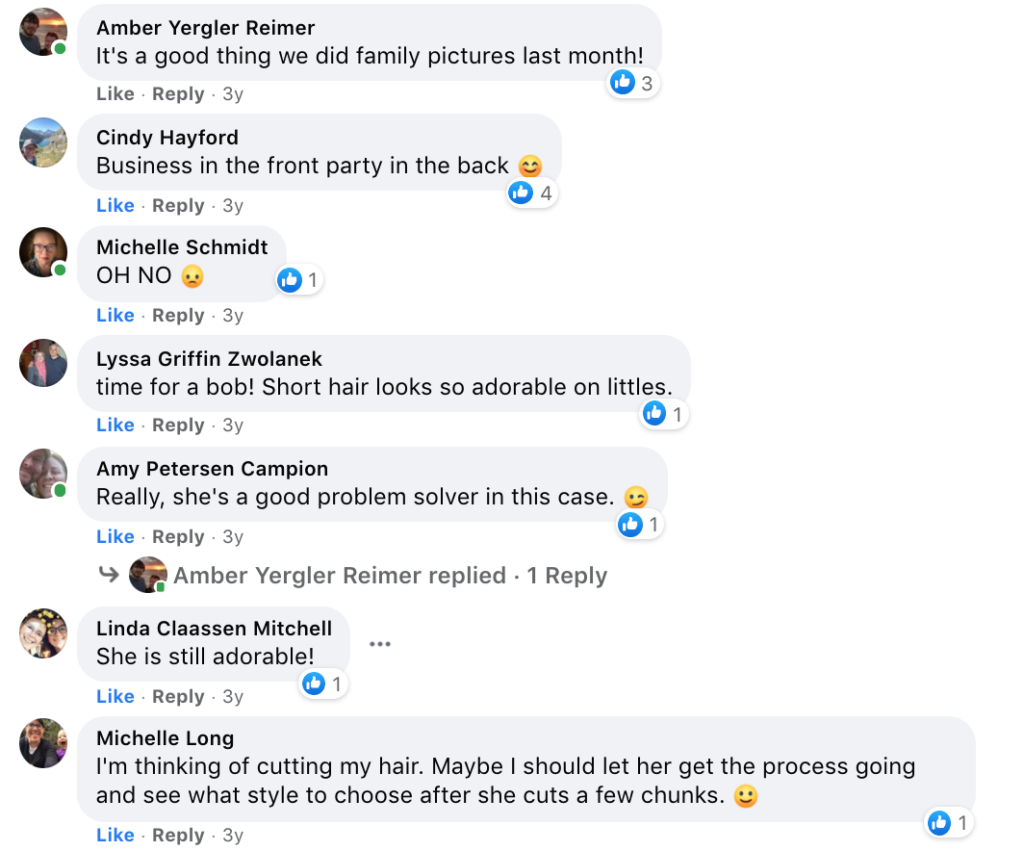Open reactions on Lyssa Griffin Zwolanek's comment
Screen dimensions: 1024x851
click(x=664, y=413)
